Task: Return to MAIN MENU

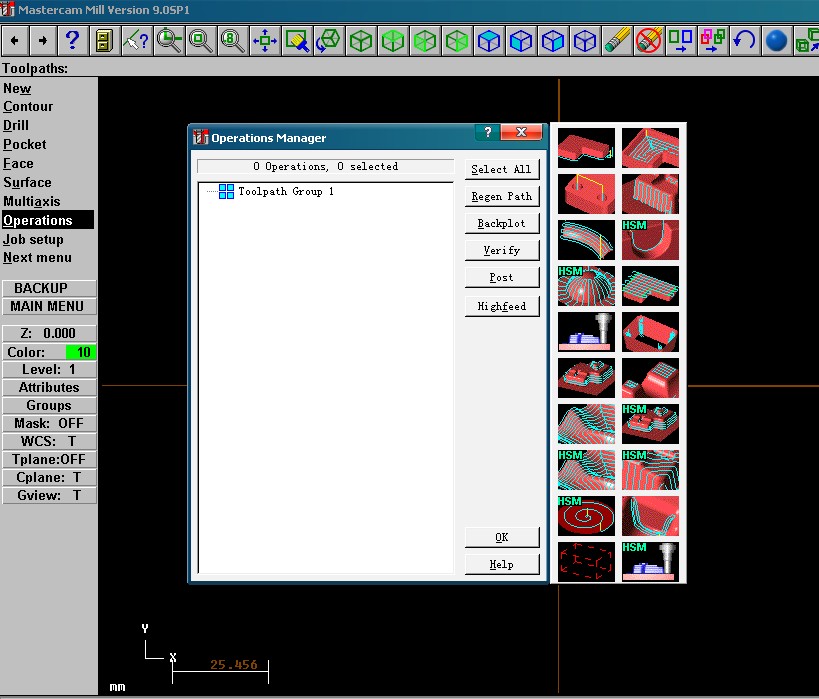Action: click(x=49, y=306)
